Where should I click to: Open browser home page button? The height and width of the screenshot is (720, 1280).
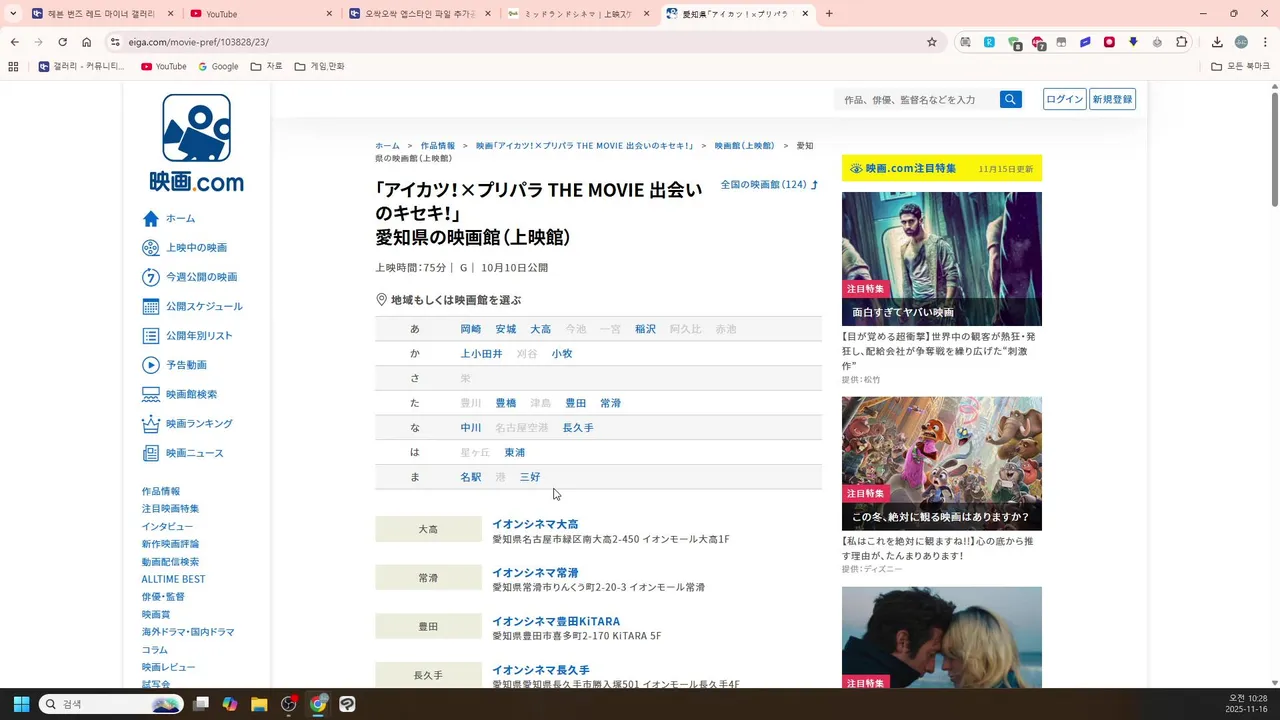pos(87,42)
